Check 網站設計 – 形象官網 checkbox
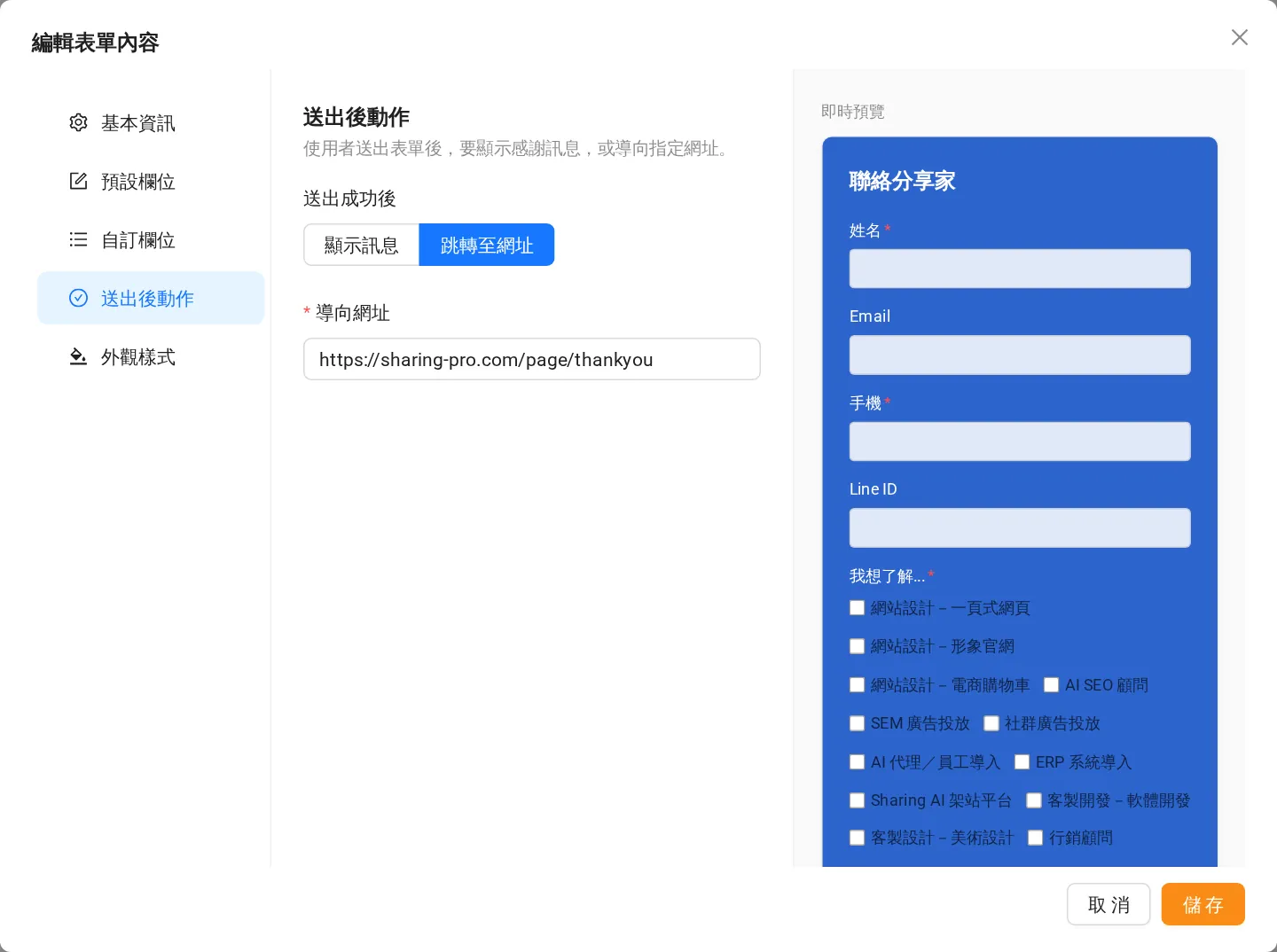Image resolution: width=1277 pixels, height=952 pixels. (857, 646)
